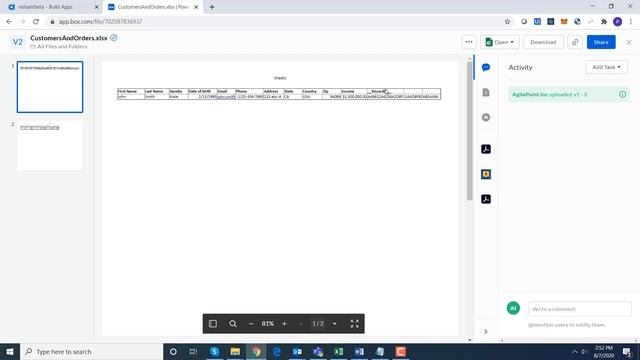Open a new browser tab

212,7
